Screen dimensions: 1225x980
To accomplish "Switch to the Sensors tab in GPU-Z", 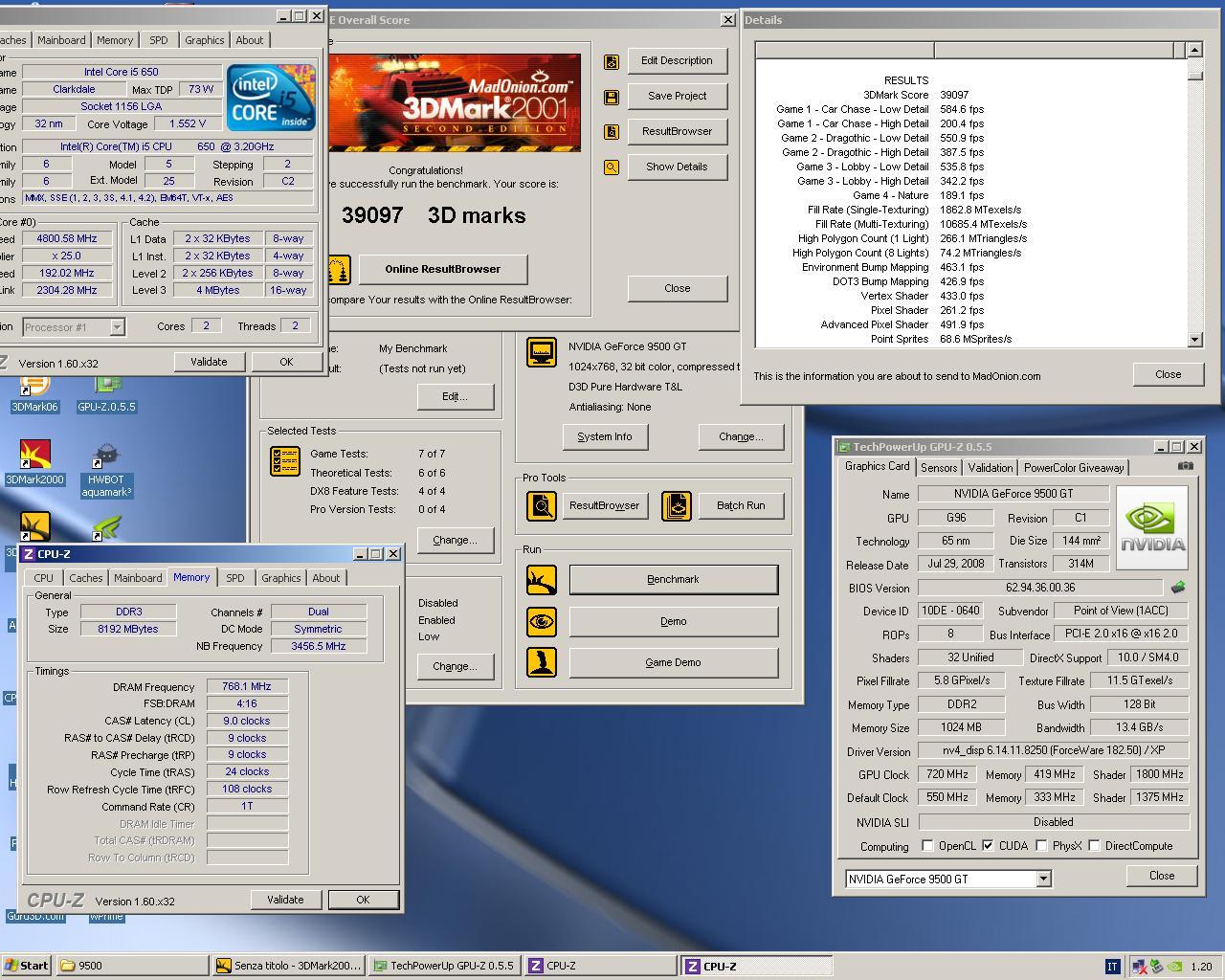I will point(939,468).
